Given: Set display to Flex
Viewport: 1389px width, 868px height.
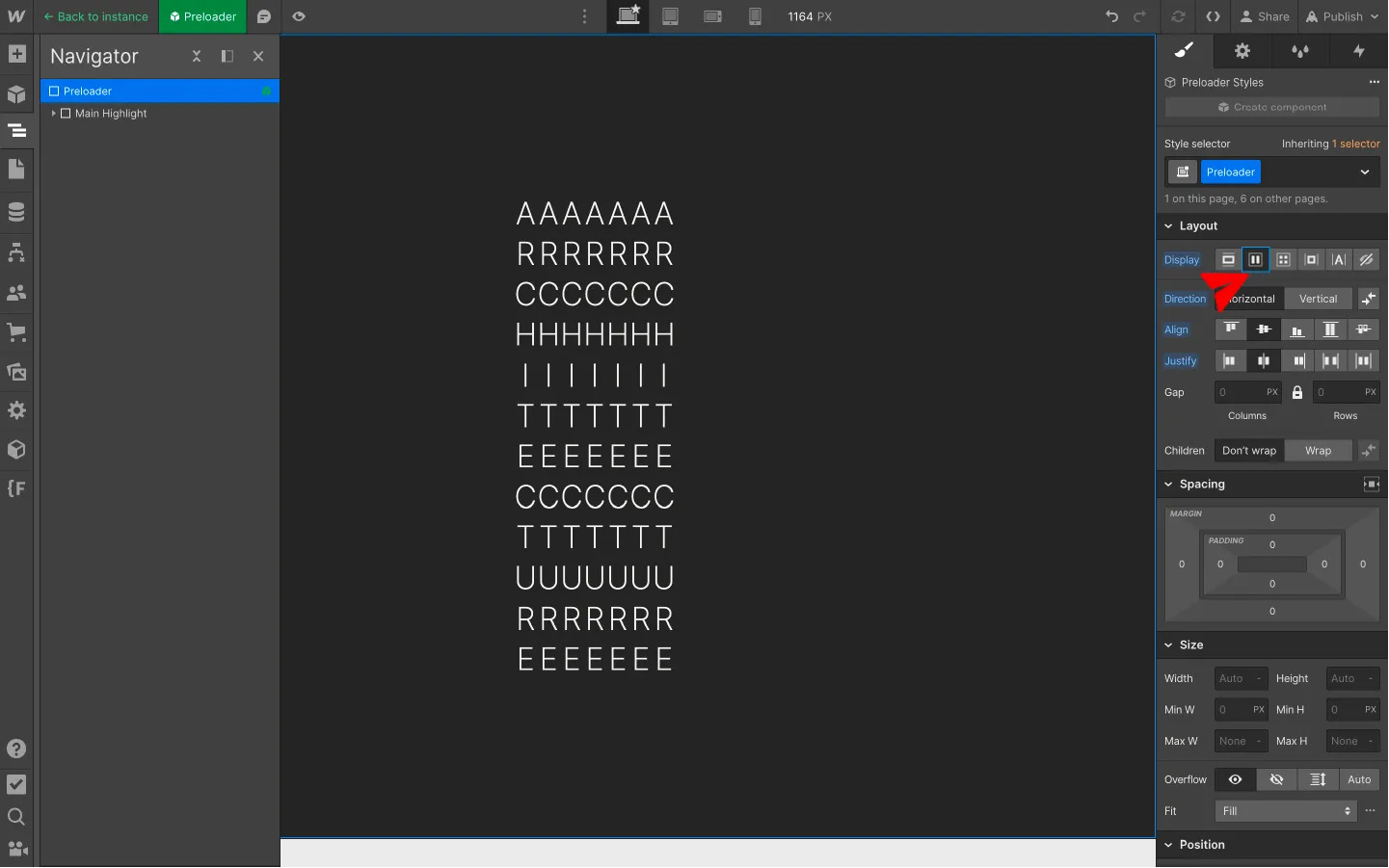Looking at the screenshot, I should pyautogui.click(x=1255, y=260).
